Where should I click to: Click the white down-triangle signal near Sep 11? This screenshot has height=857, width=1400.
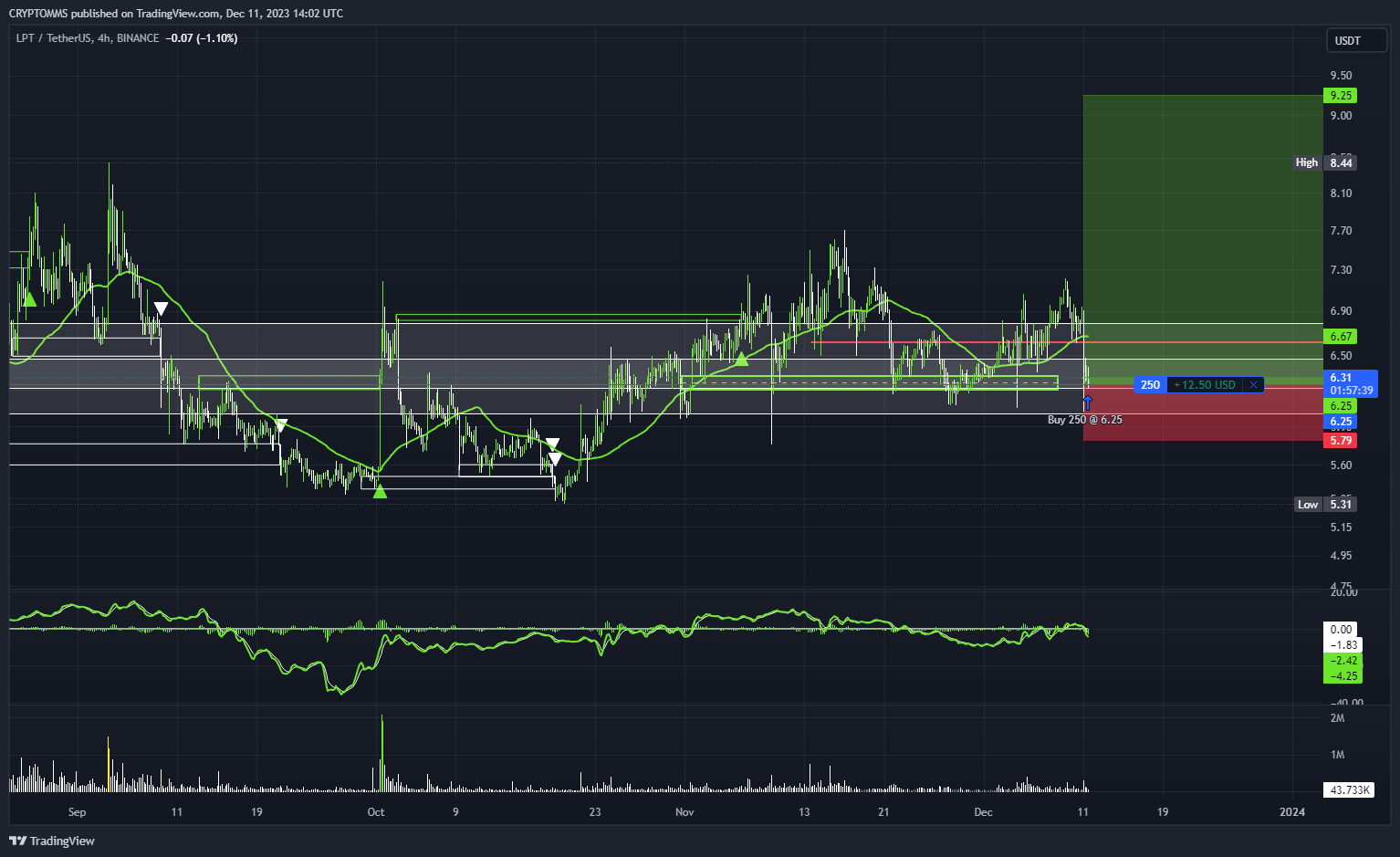point(161,308)
